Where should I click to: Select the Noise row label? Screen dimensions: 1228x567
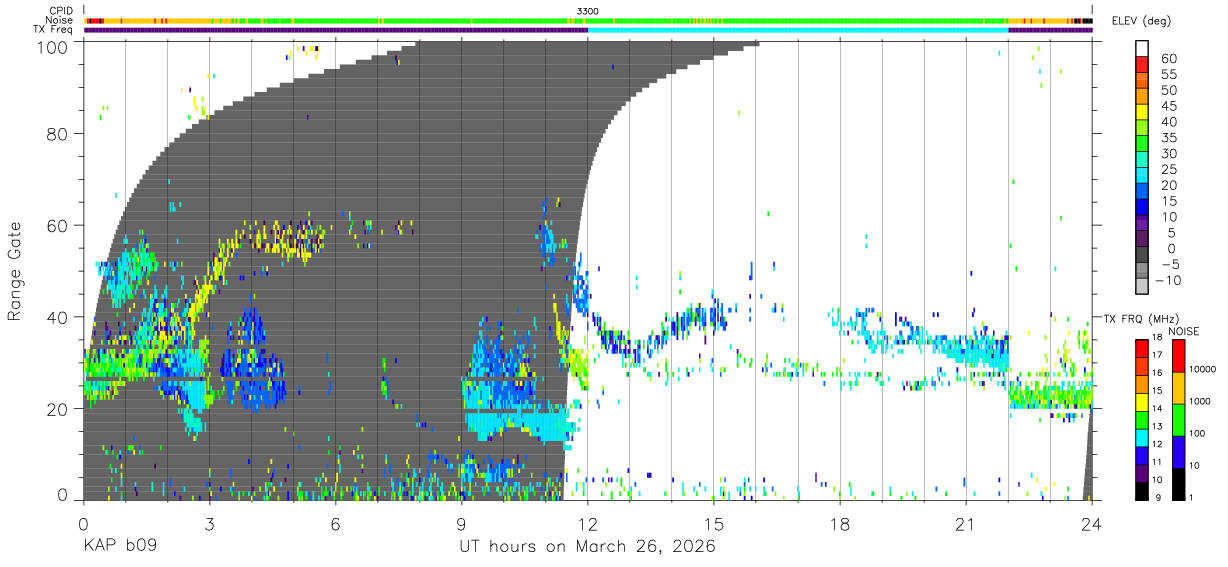pos(59,20)
